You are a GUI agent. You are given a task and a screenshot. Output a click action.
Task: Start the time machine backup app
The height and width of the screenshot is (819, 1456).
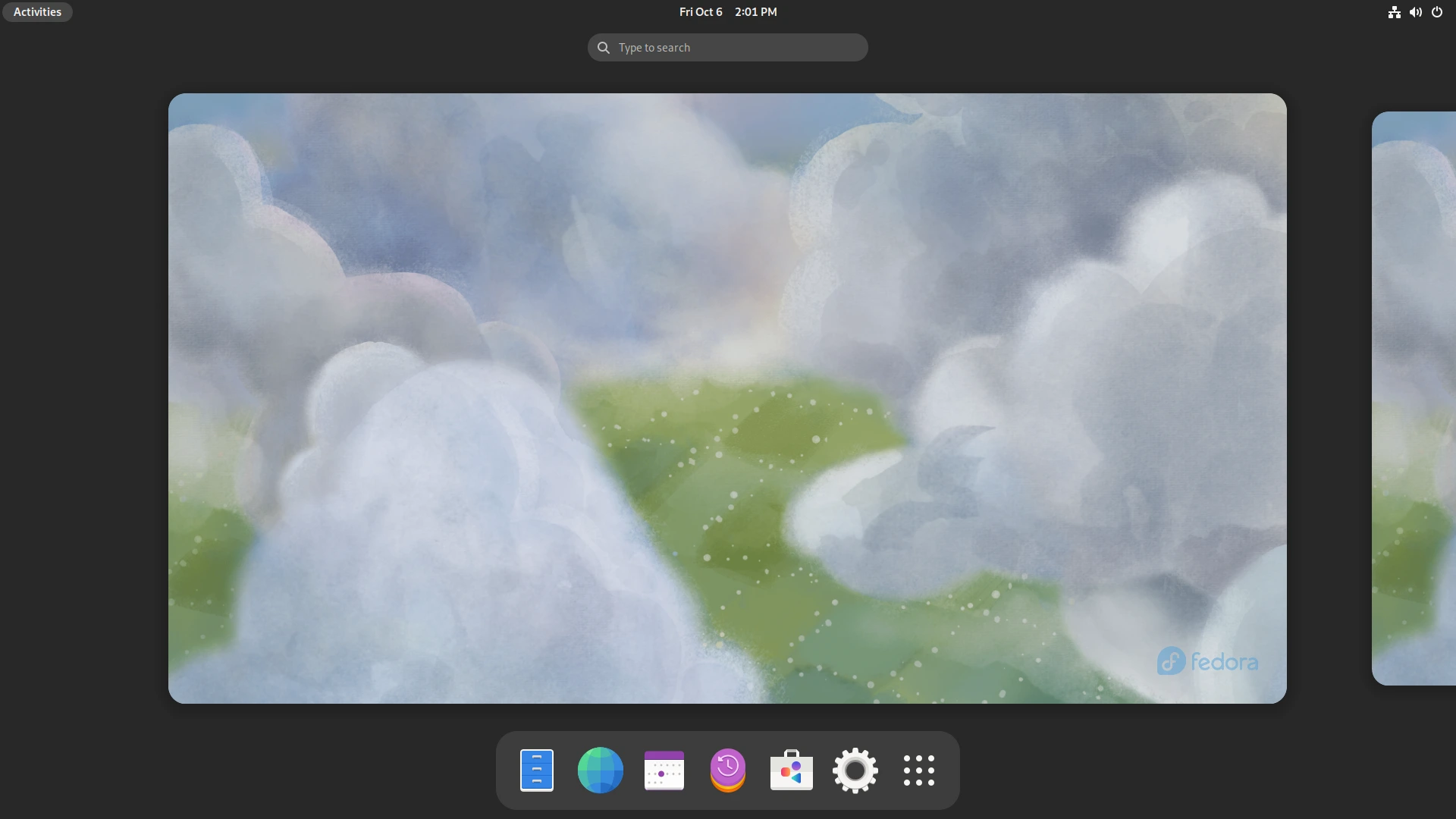tap(728, 770)
